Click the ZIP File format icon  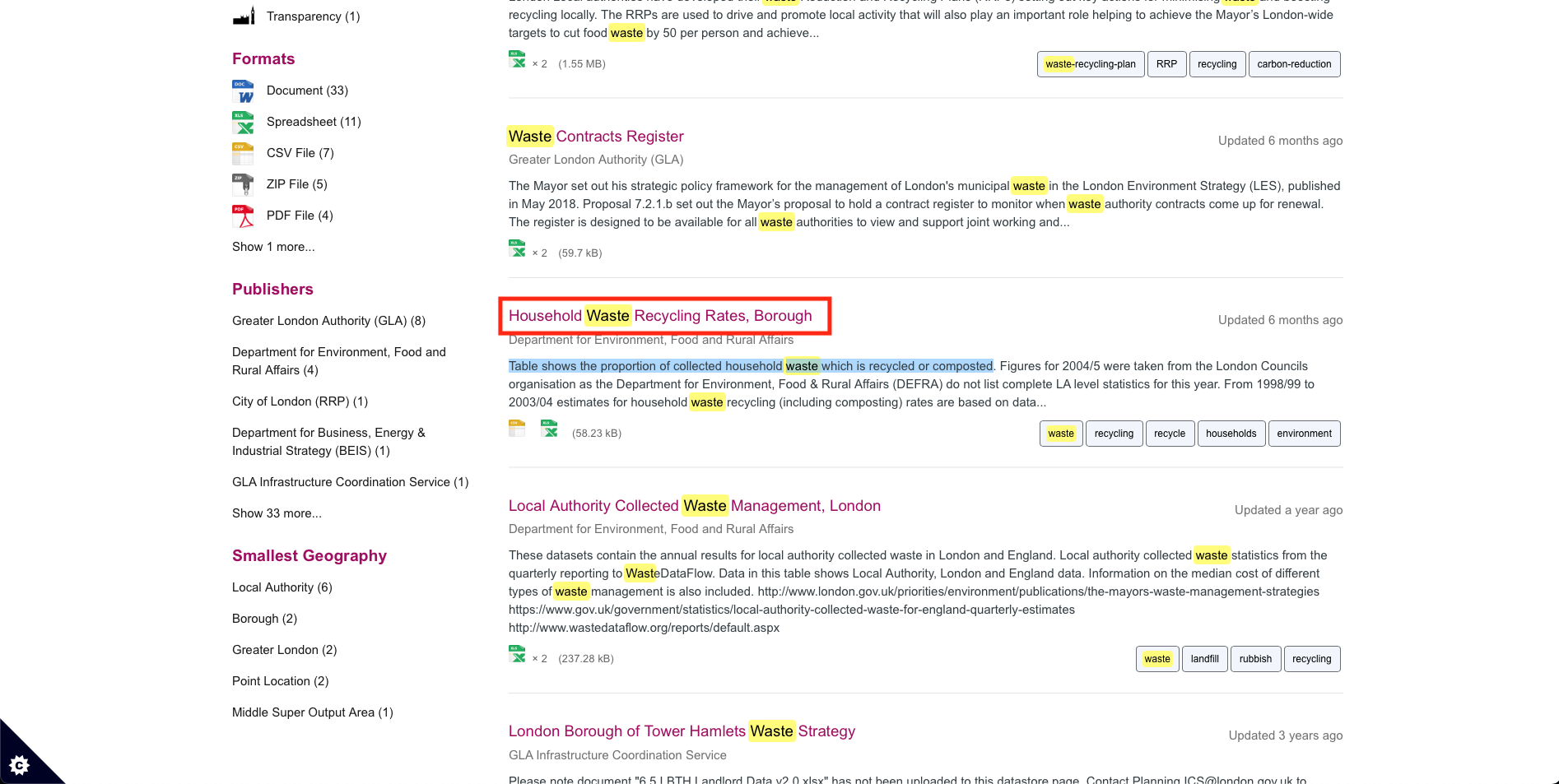243,184
